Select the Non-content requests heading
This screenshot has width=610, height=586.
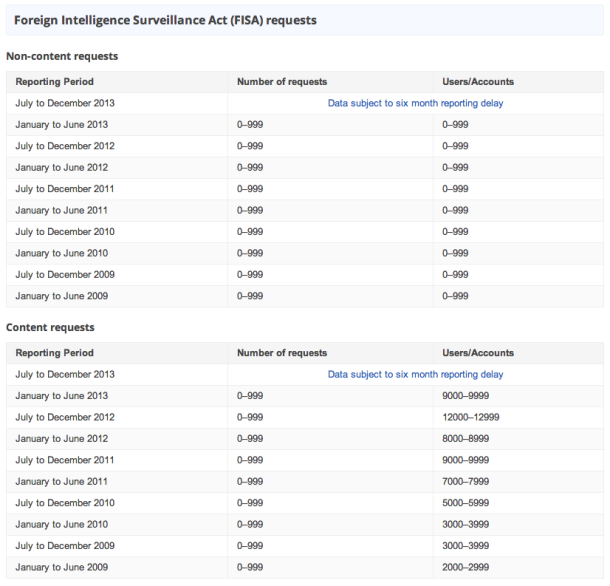tap(62, 57)
